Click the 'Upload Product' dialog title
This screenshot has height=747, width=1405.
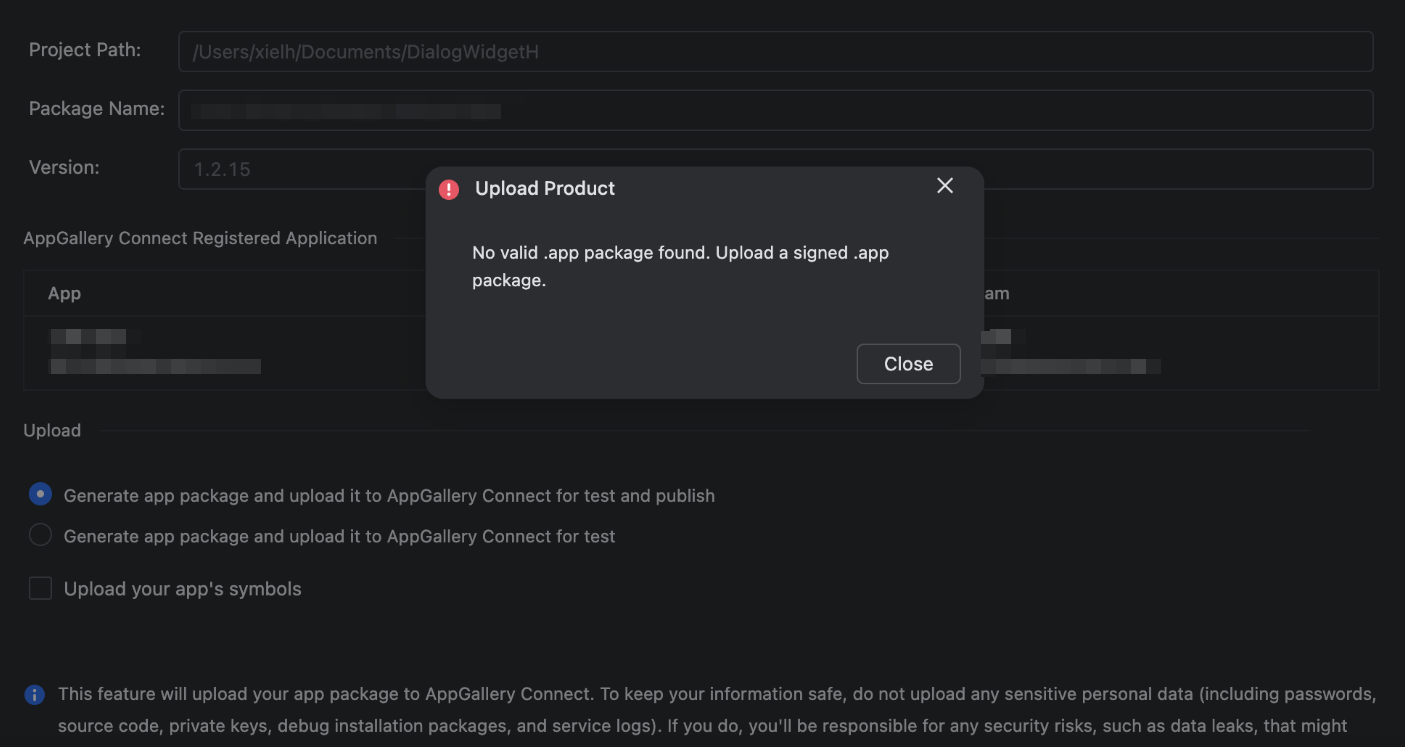click(545, 188)
